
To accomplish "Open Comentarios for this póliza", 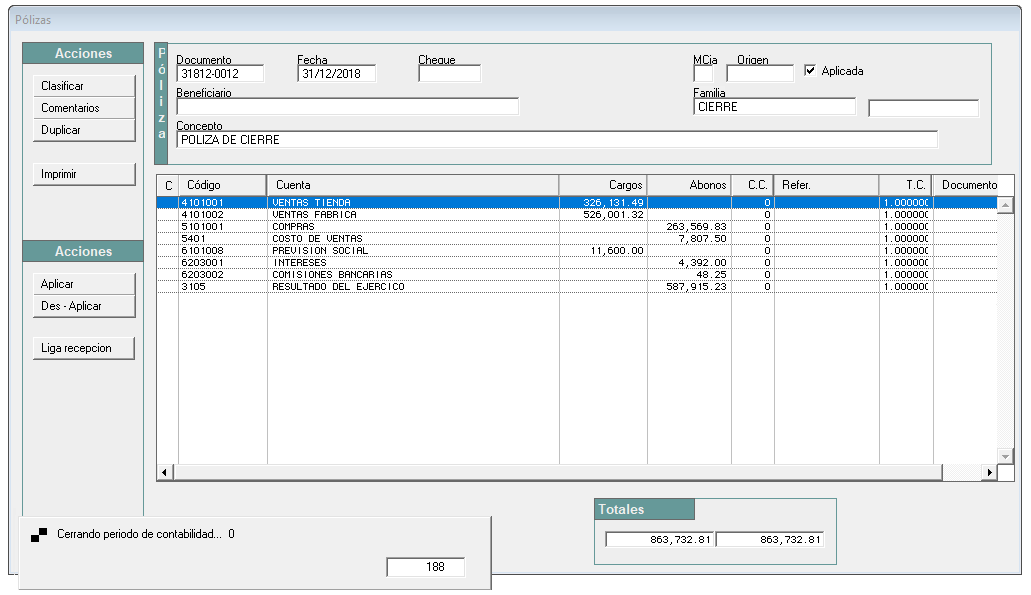I will tap(84, 108).
